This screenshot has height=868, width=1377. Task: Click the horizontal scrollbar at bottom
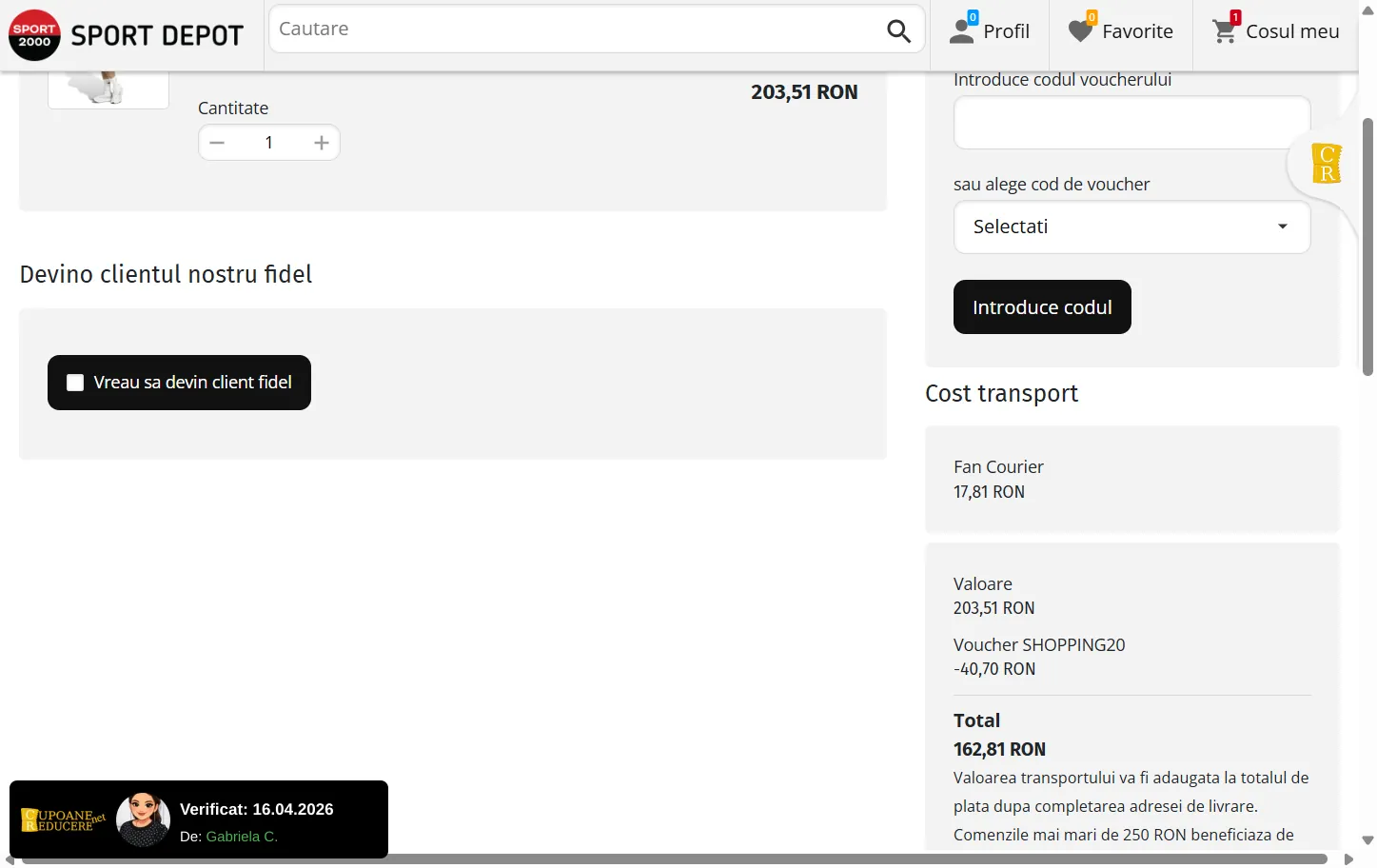(x=674, y=859)
